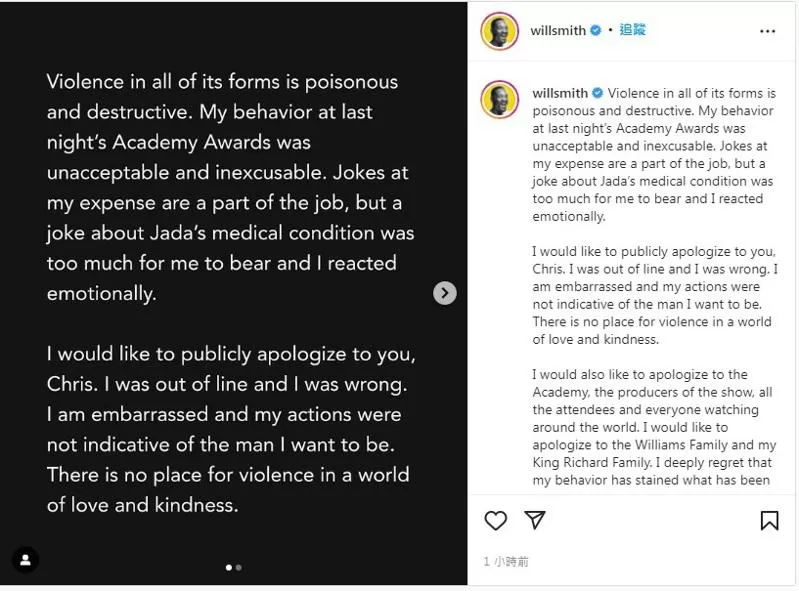
Task: Click the caption's first paragraph about violence
Action: tap(654, 154)
